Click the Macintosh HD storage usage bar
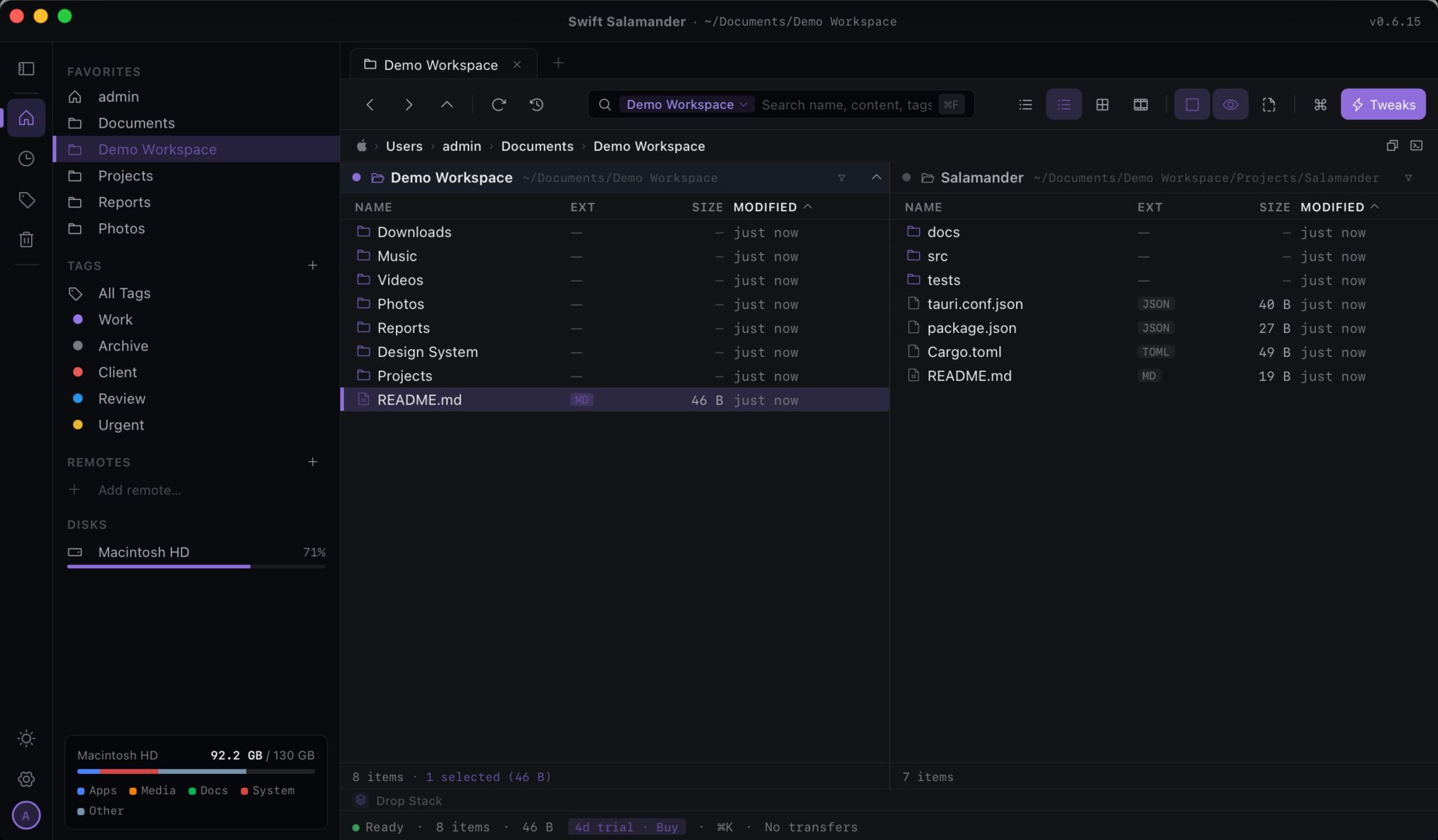Image resolution: width=1438 pixels, height=840 pixels. 195,566
